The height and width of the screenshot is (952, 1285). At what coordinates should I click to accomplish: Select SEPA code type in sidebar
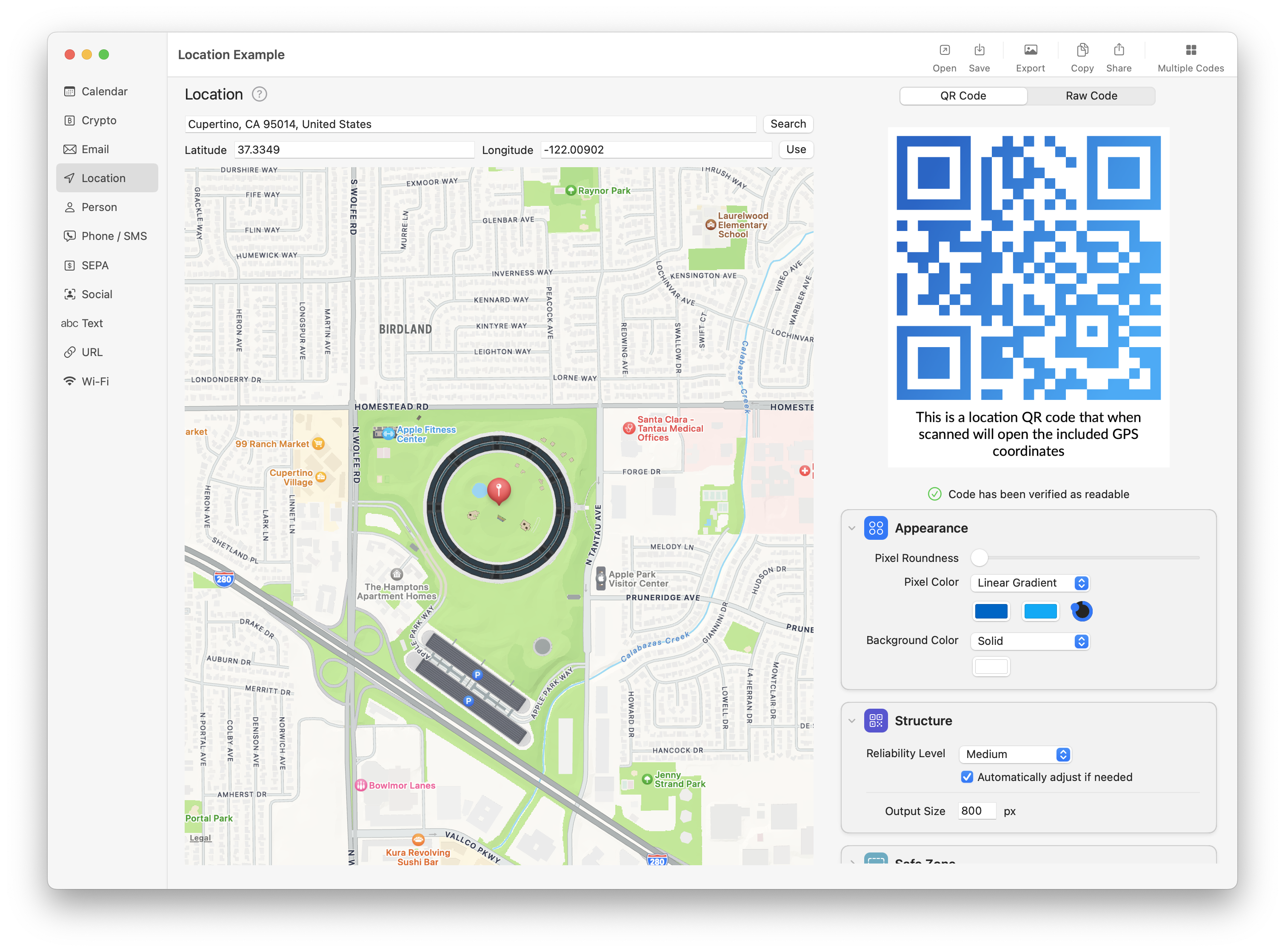click(x=107, y=265)
